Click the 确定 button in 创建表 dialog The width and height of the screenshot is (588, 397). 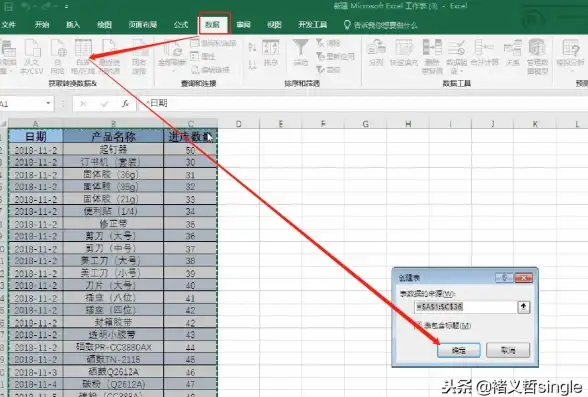(459, 351)
